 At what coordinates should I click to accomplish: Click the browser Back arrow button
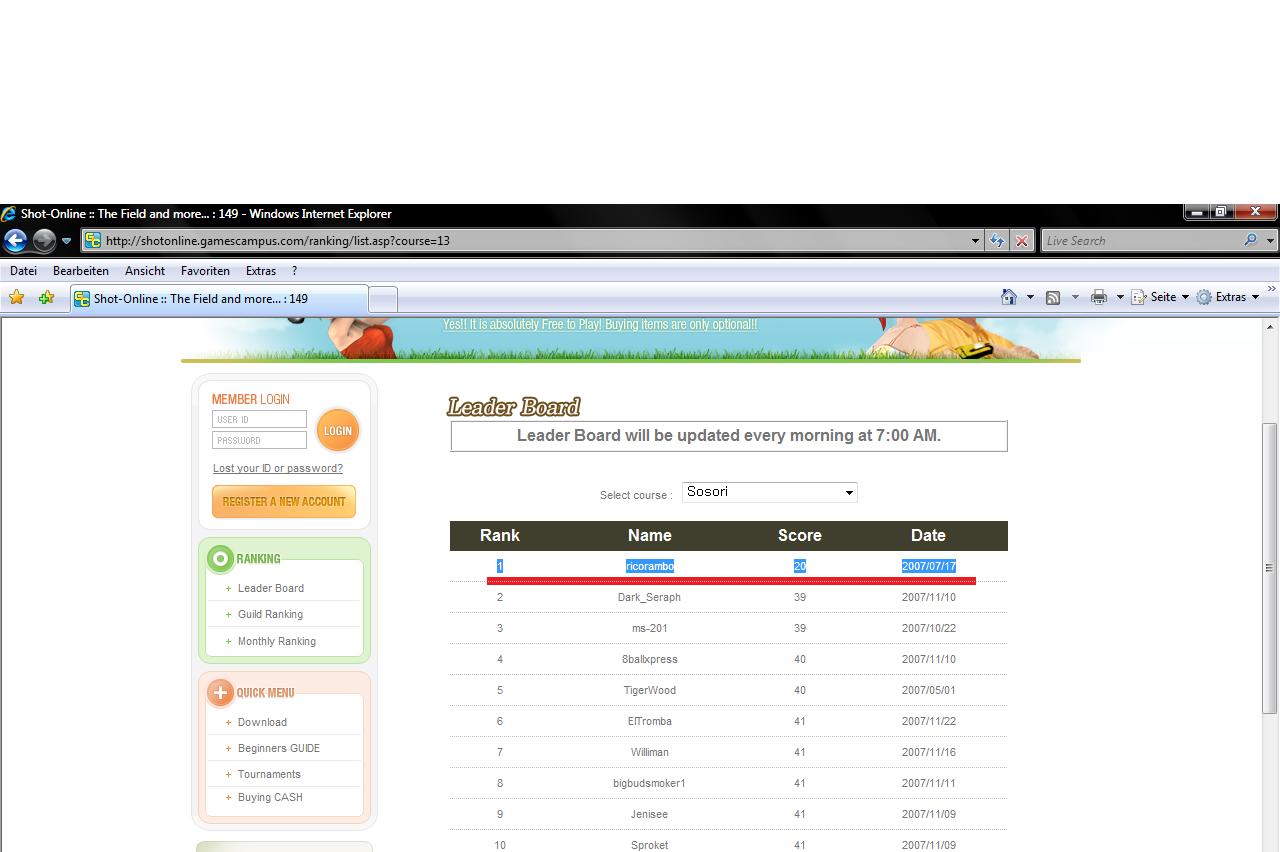click(x=15, y=241)
